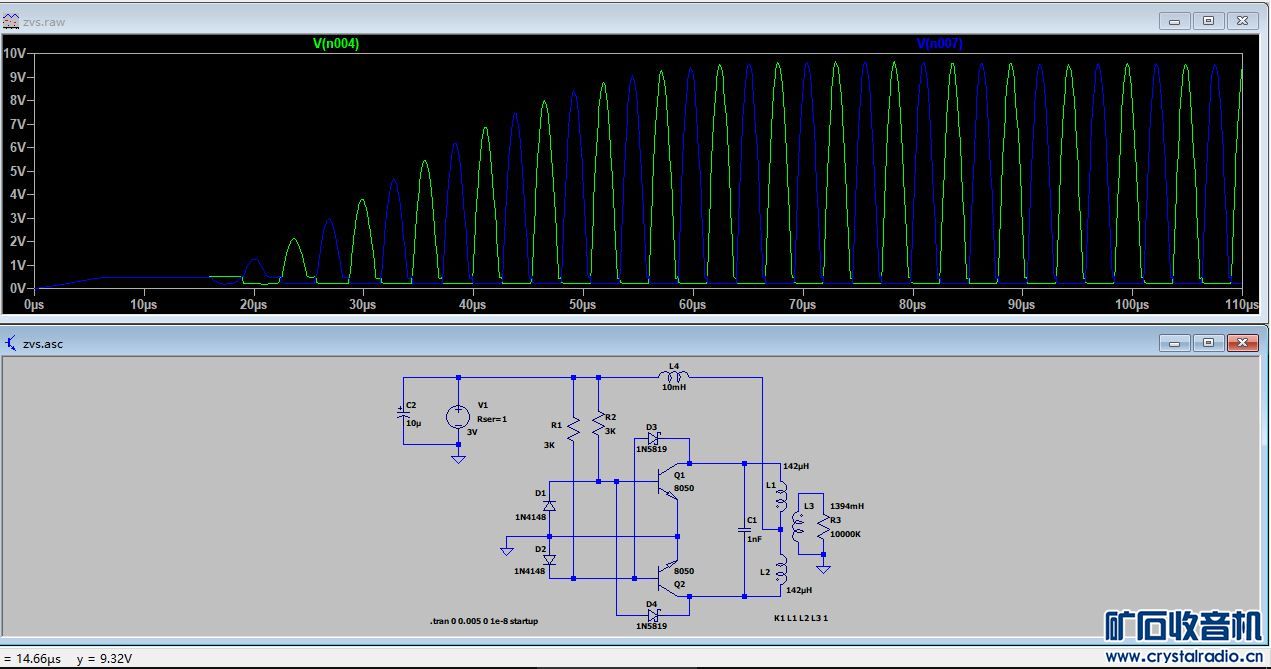The width and height of the screenshot is (1271, 669).
Task: Click the green V(n004) trace label
Action: click(x=336, y=44)
